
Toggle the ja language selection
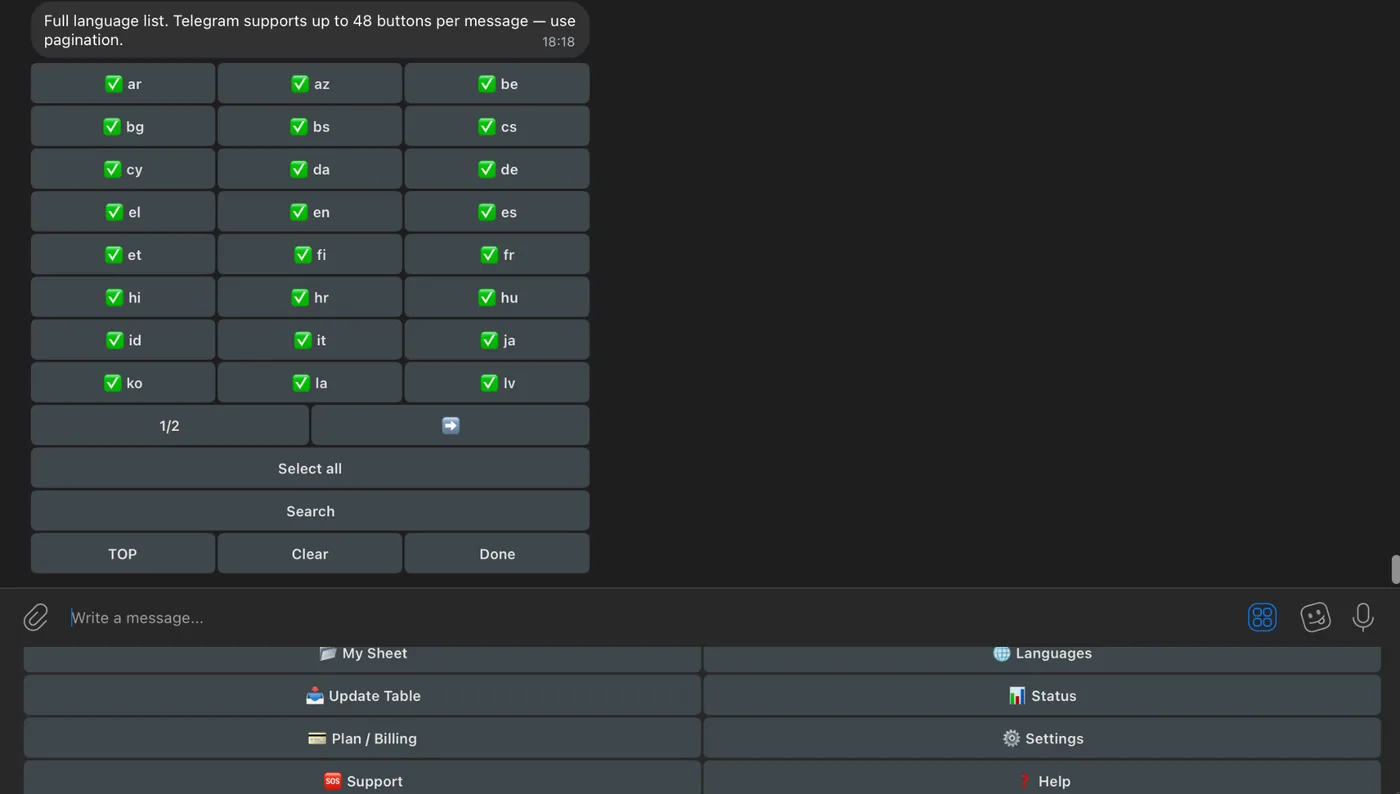[496, 340]
